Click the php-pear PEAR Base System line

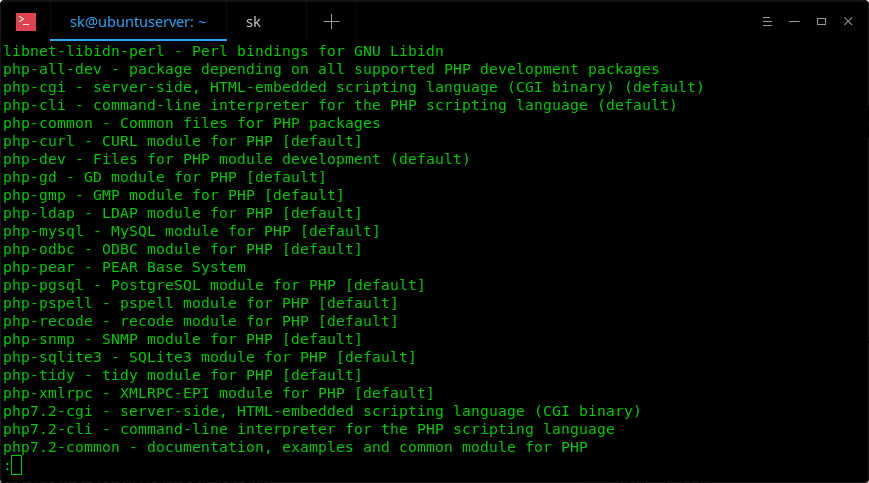(124, 267)
